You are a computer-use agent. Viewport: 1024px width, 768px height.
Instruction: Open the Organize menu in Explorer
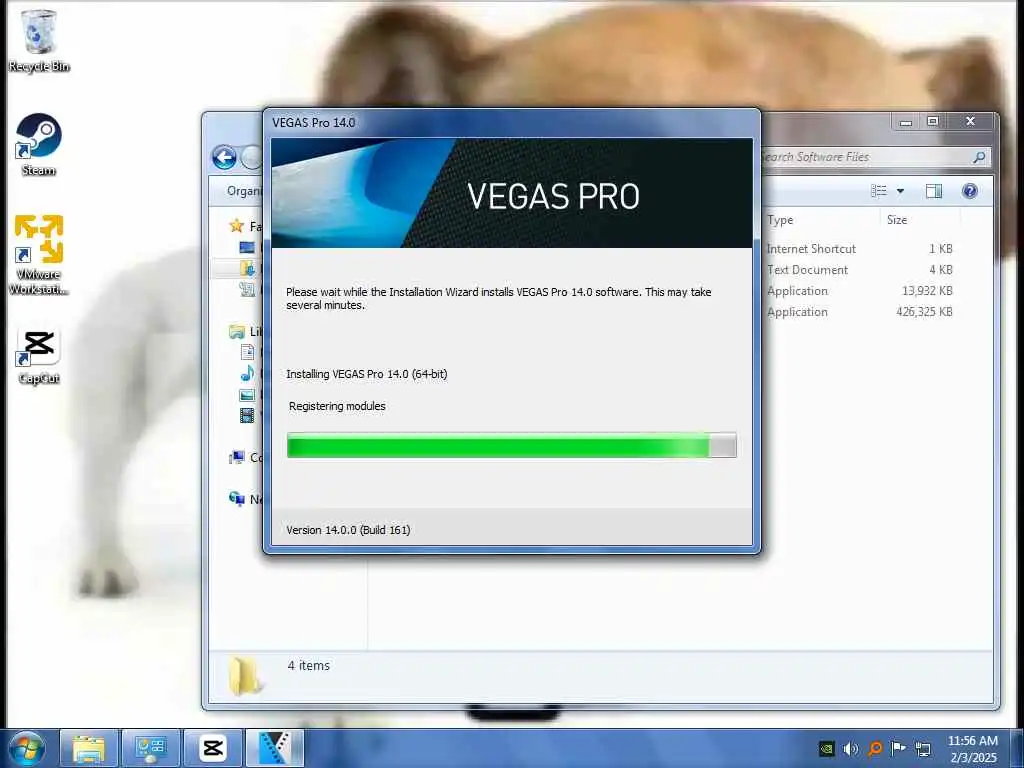(244, 191)
